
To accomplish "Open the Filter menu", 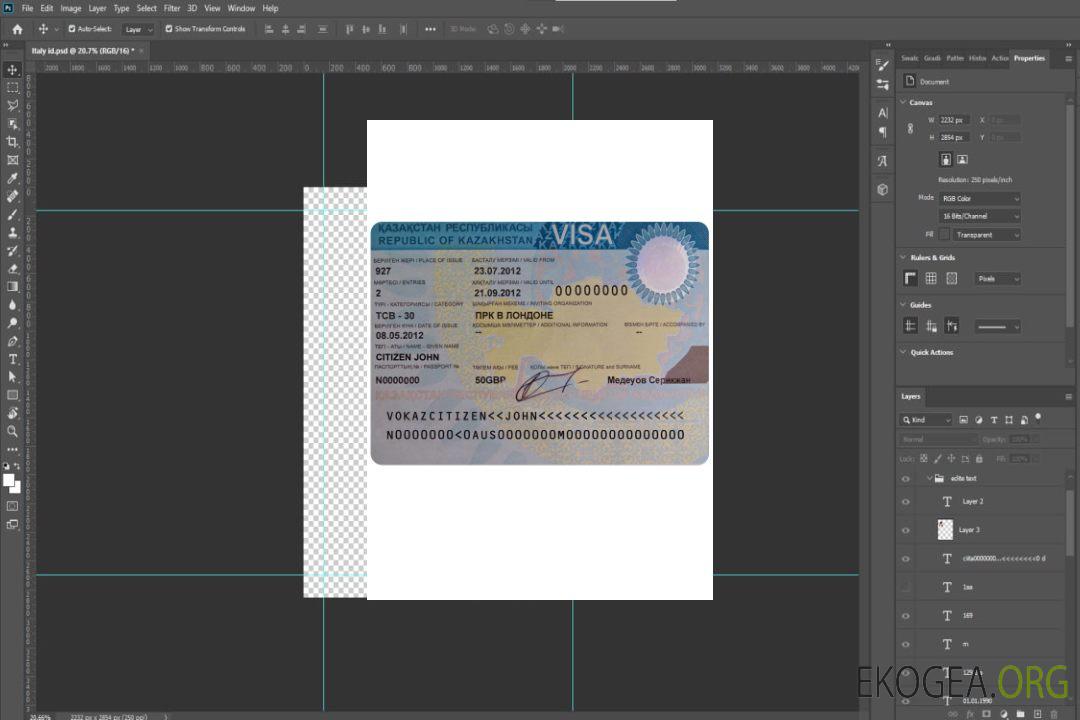I will [172, 8].
